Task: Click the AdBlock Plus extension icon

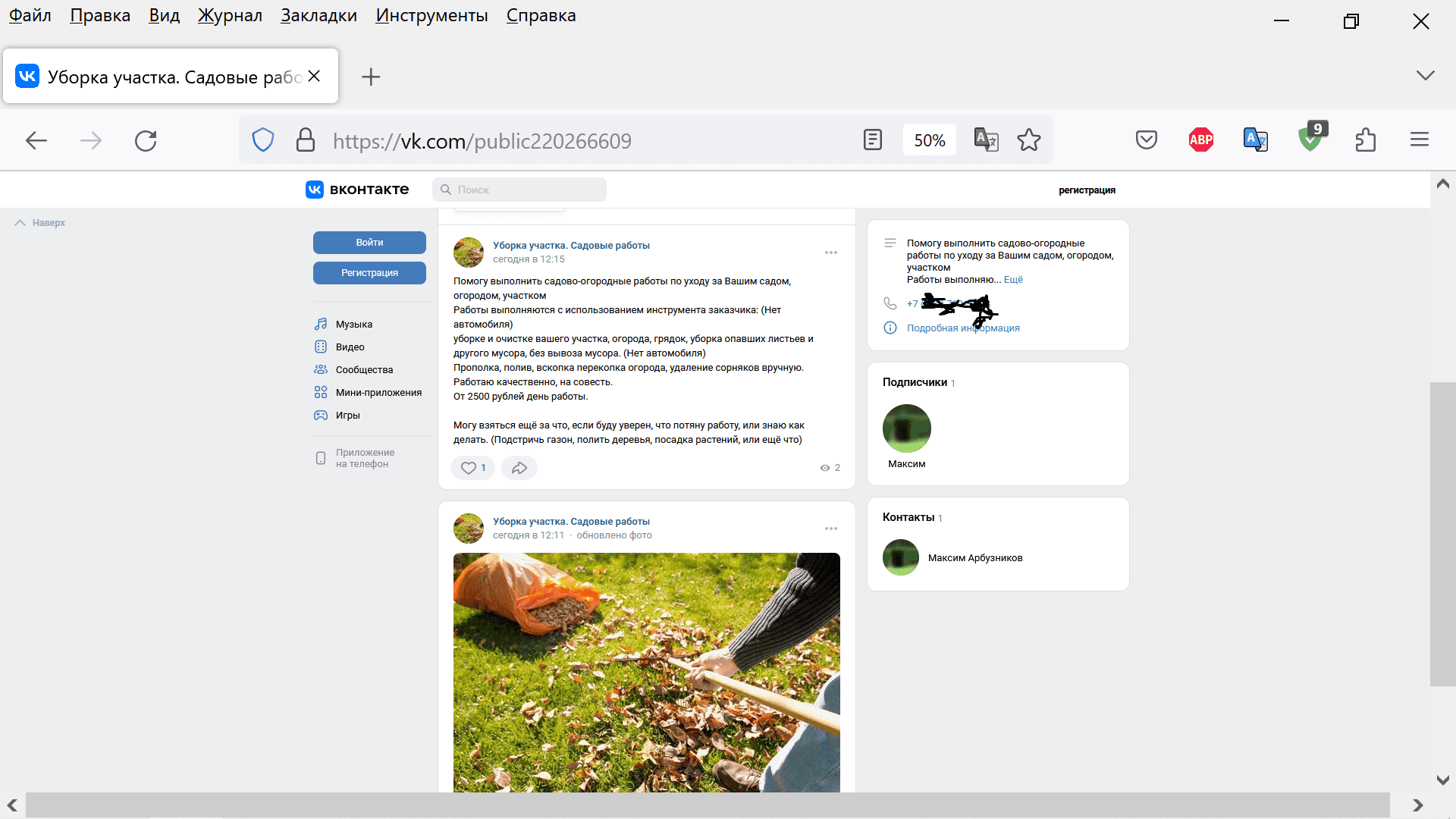Action: coord(1200,140)
